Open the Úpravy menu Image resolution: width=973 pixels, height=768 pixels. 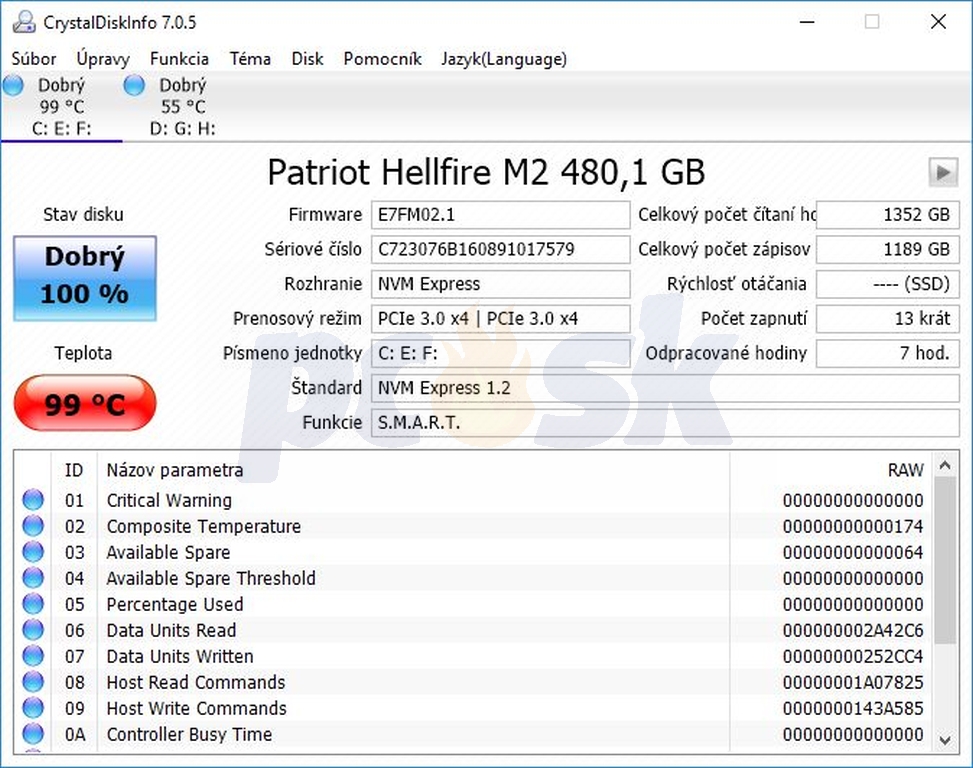tap(103, 59)
